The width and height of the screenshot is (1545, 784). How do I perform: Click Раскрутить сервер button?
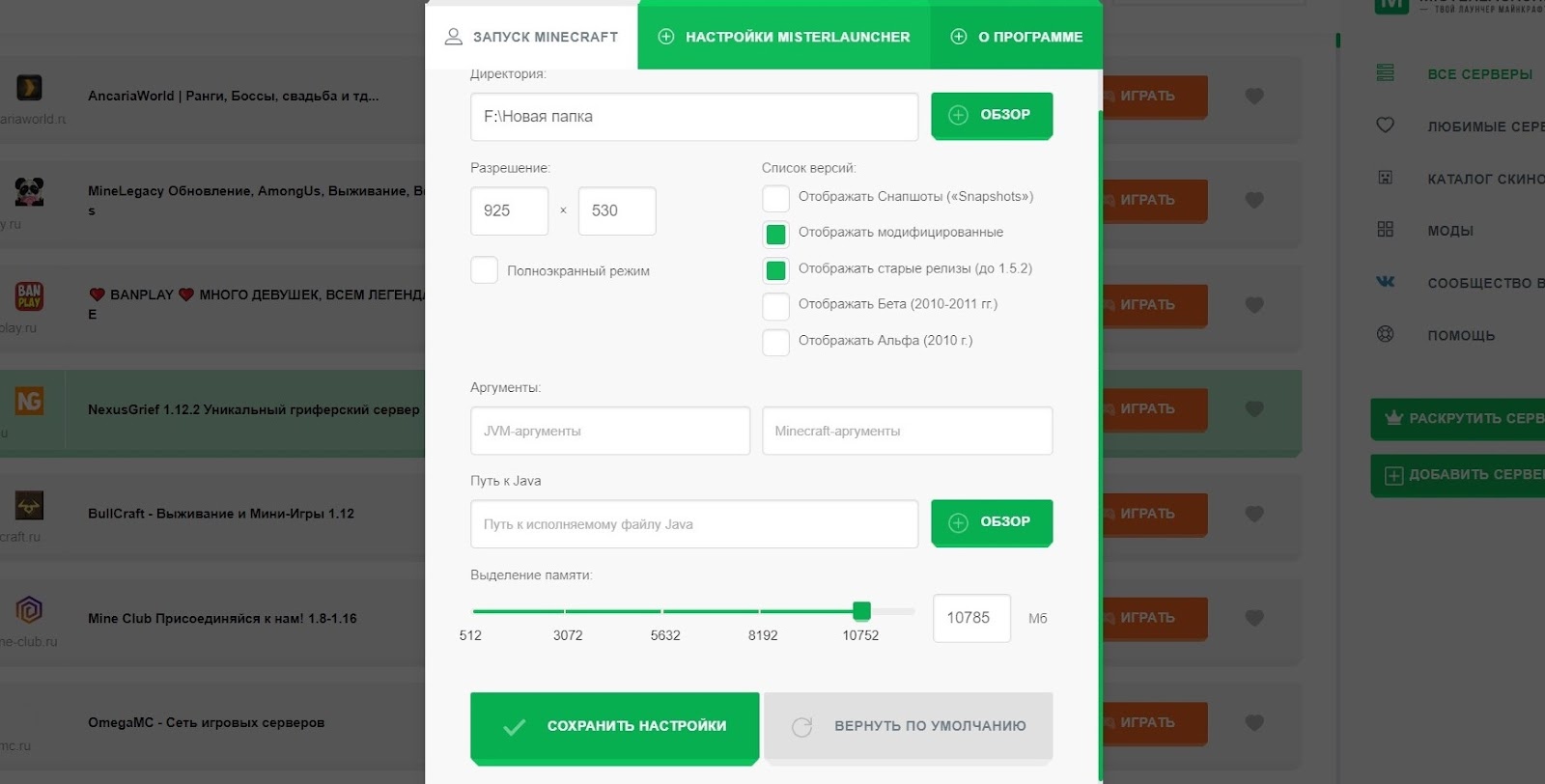point(1458,419)
